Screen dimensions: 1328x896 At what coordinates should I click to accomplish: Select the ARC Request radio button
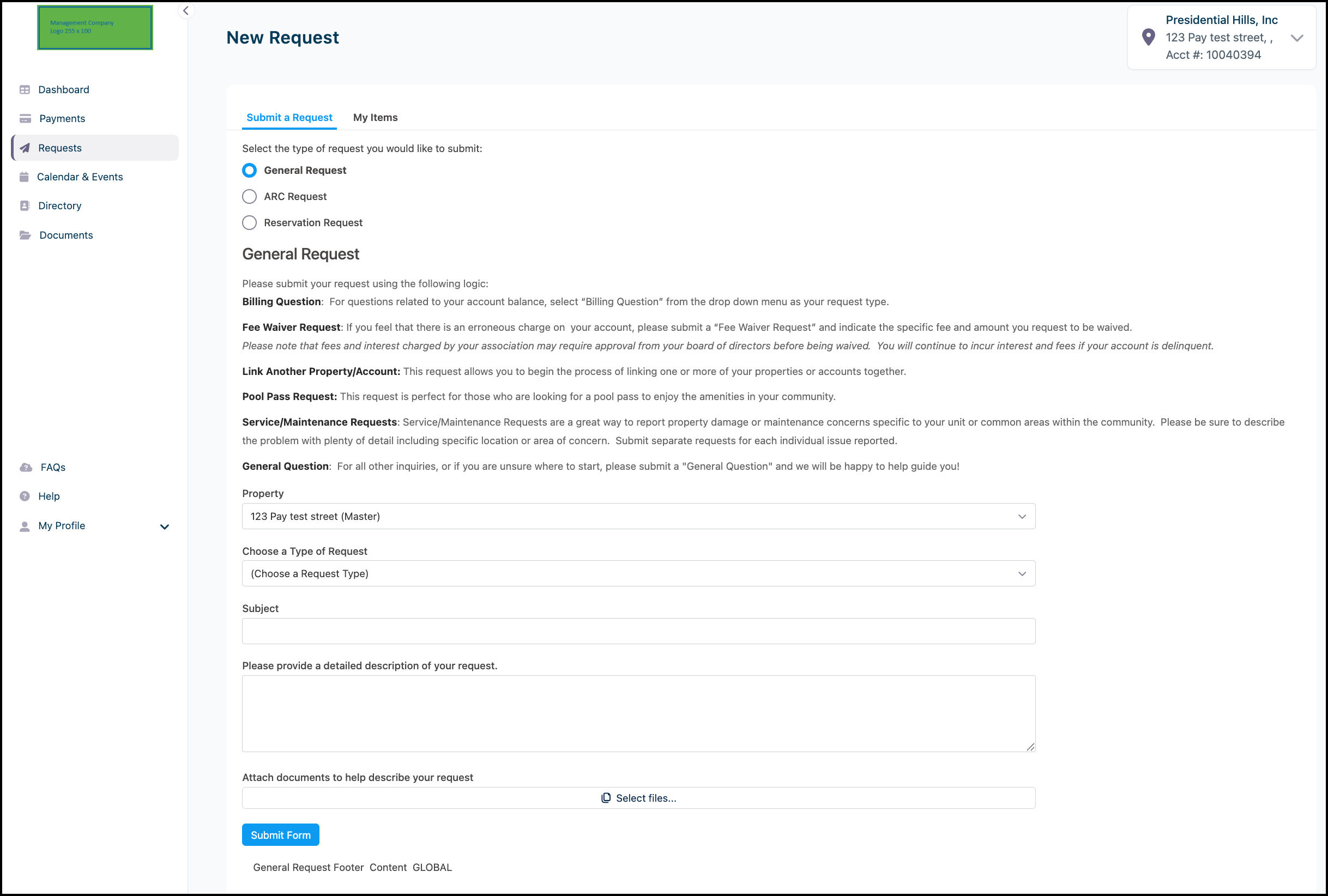(x=249, y=197)
